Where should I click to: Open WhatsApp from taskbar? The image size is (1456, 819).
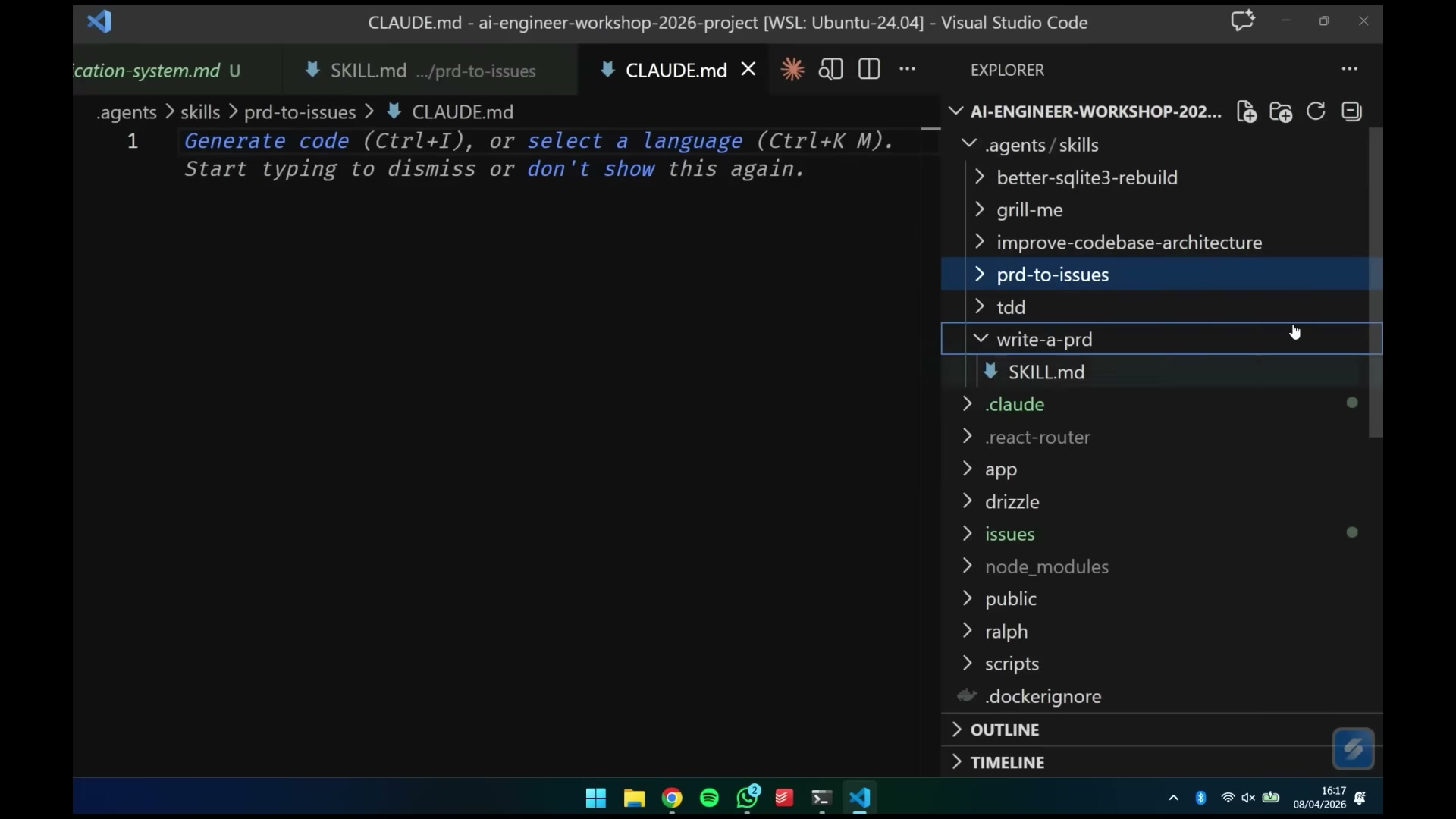point(748,797)
